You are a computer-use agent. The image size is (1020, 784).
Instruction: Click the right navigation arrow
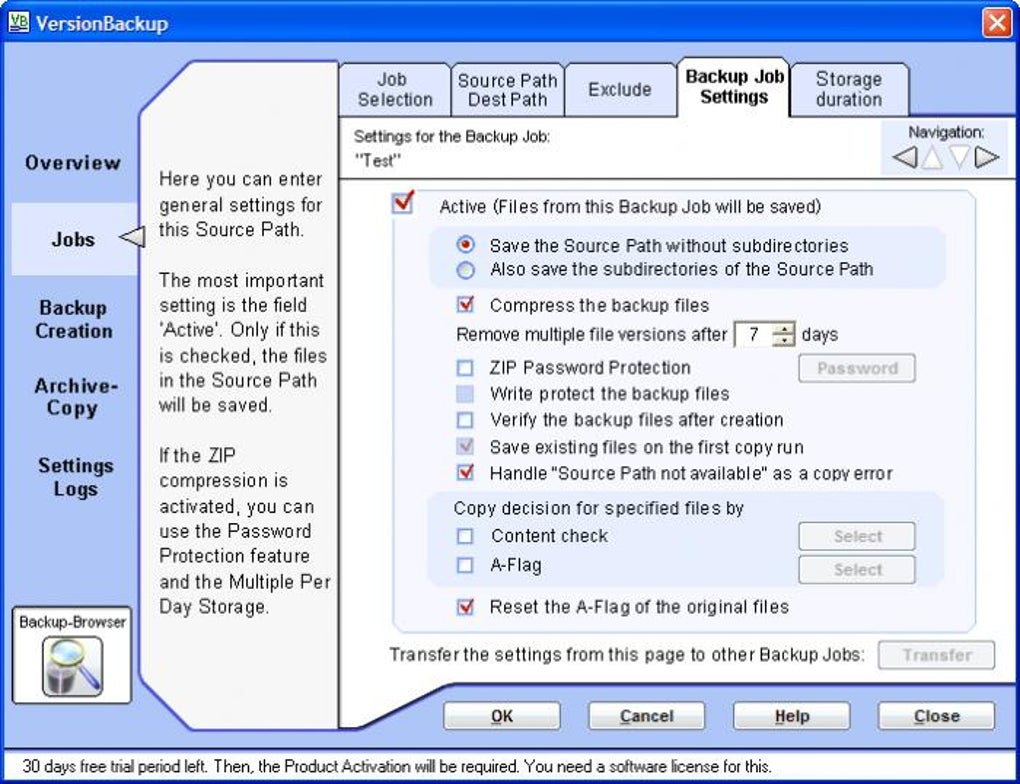tap(987, 157)
